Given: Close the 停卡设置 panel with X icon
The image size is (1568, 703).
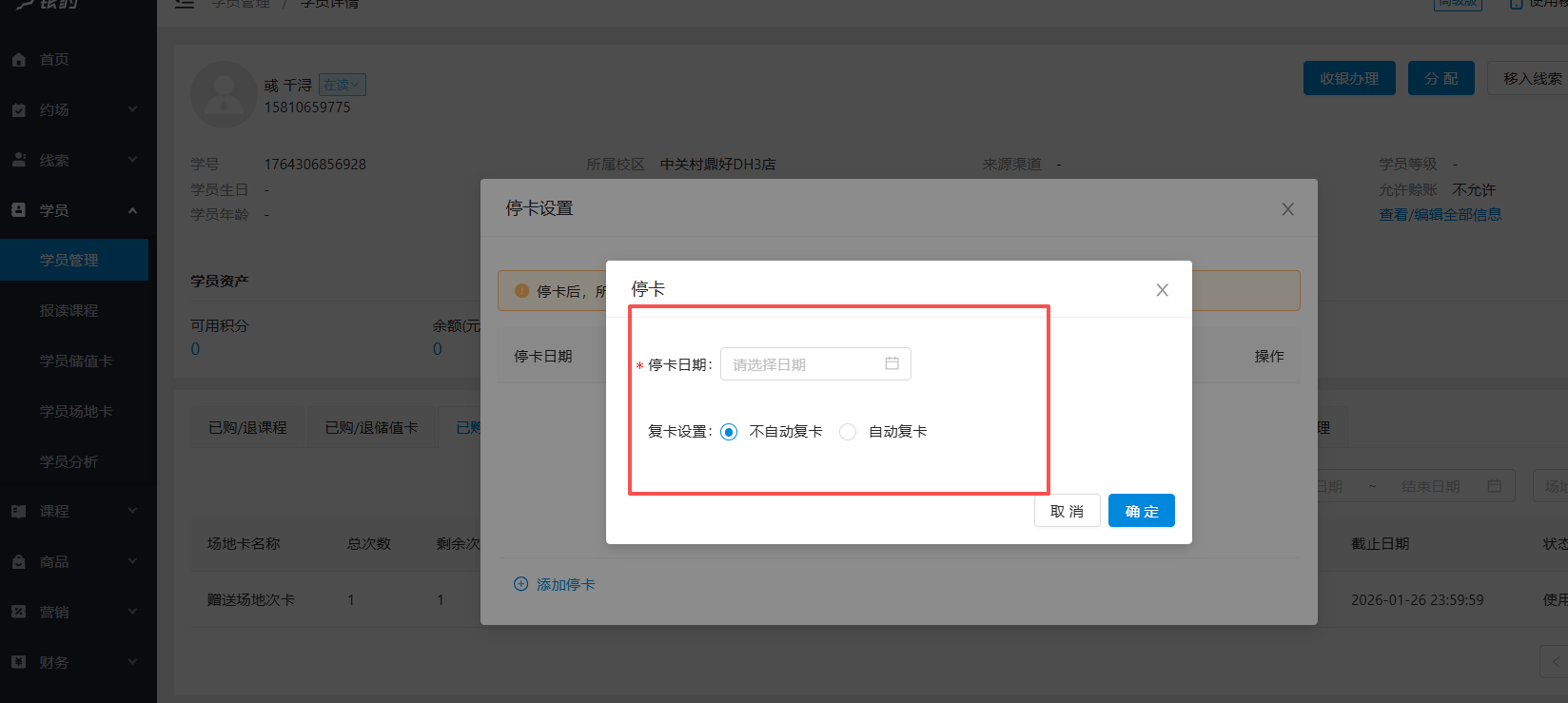Looking at the screenshot, I should click(1287, 209).
